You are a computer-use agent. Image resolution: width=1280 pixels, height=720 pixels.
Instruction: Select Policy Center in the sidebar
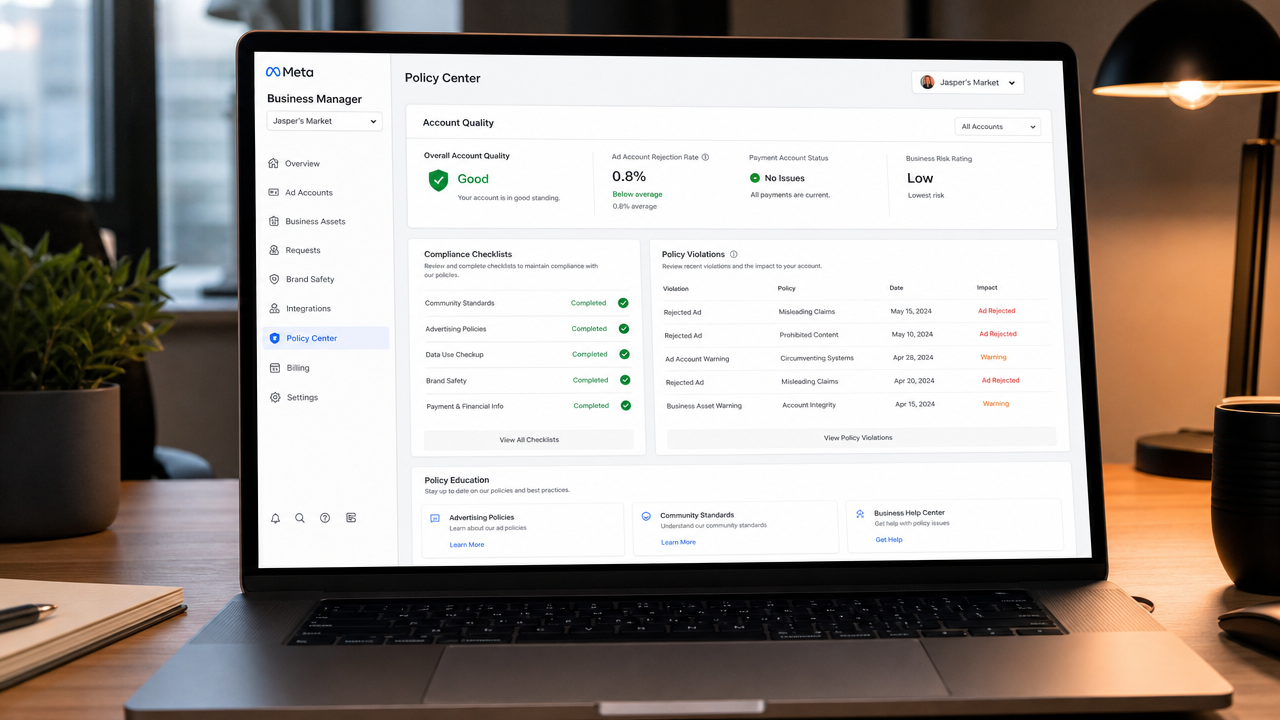[x=325, y=338]
